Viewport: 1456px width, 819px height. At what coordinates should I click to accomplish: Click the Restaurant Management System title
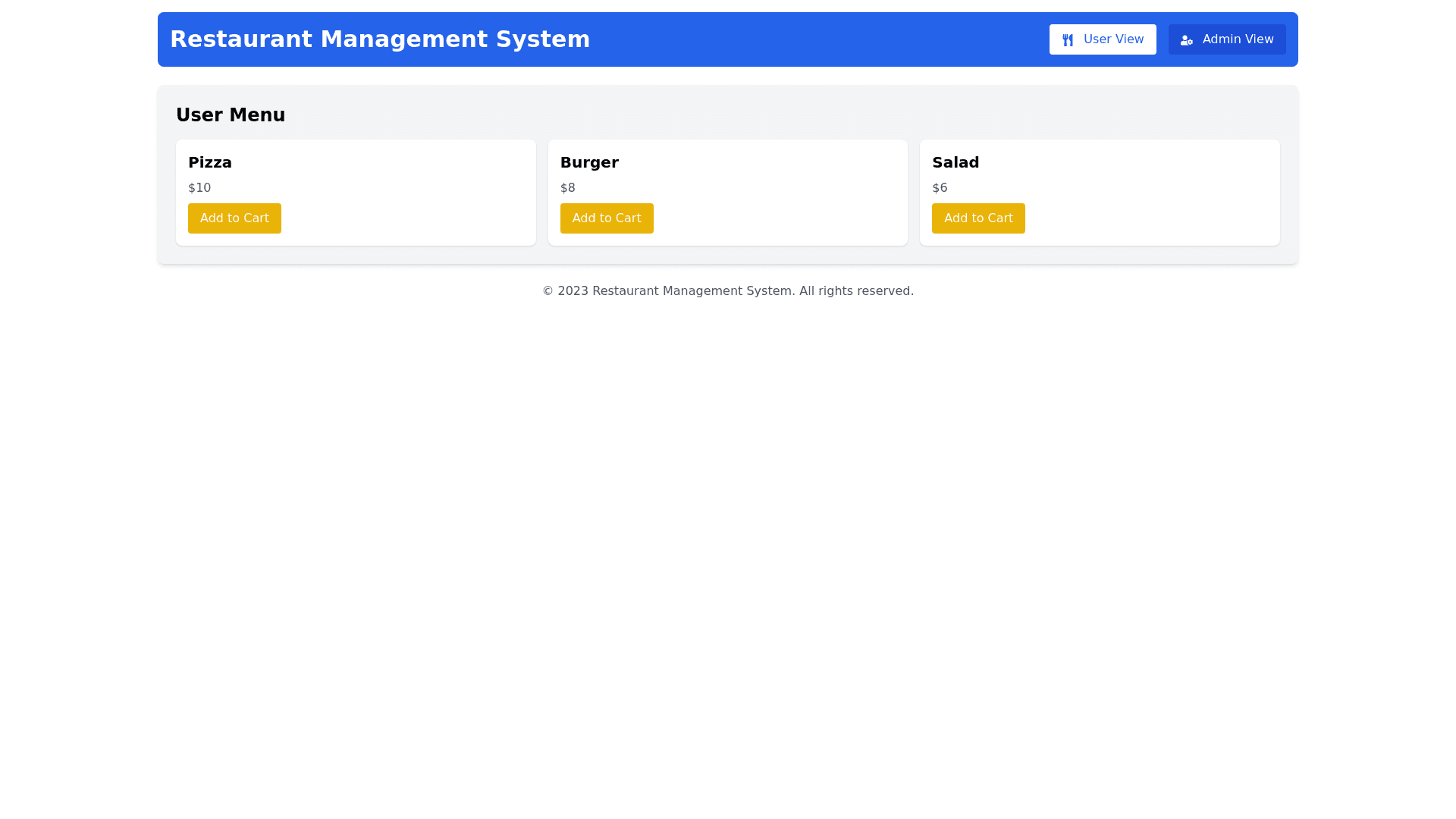tap(380, 39)
